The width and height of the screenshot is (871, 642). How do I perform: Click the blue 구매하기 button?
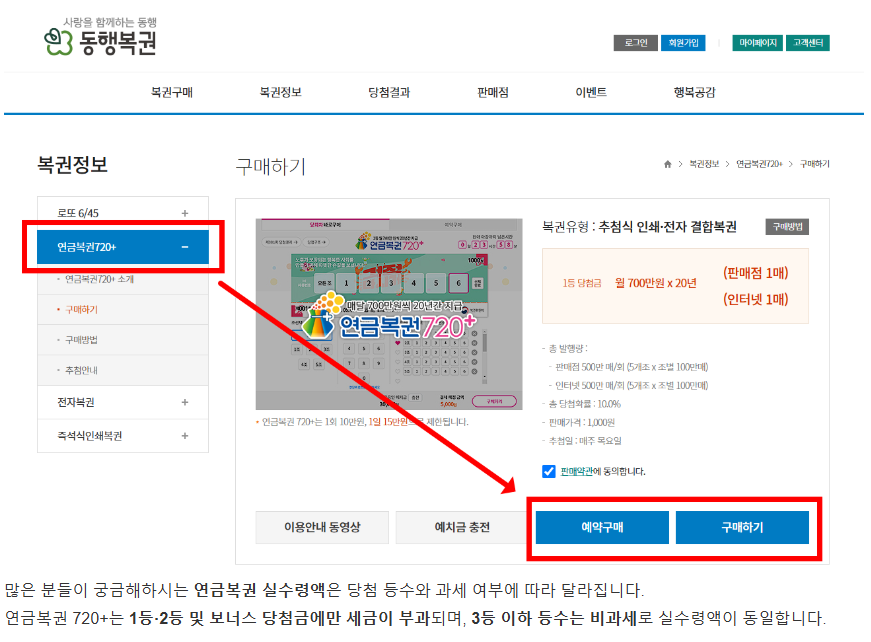pyautogui.click(x=742, y=527)
